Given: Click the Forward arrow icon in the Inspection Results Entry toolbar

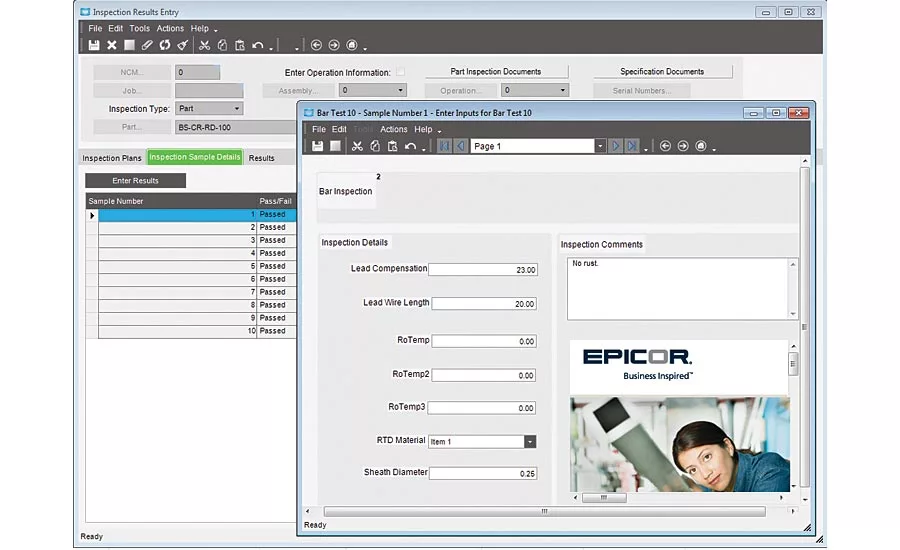Looking at the screenshot, I should [x=333, y=45].
